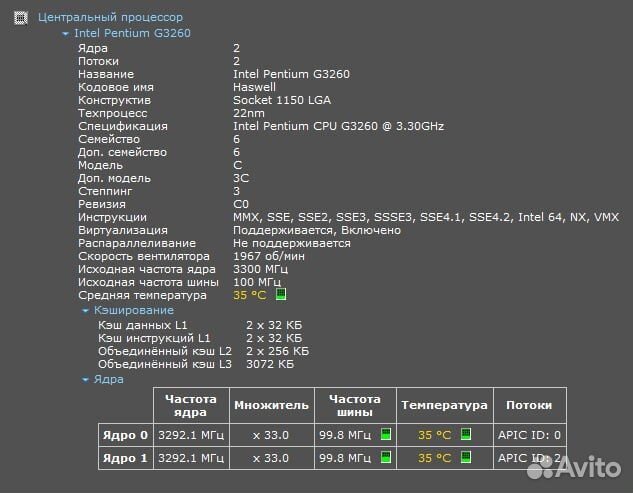Click the Инструкции value starting with MMX, SSE
The height and width of the screenshot is (493, 633).
pyautogui.click(x=426, y=217)
